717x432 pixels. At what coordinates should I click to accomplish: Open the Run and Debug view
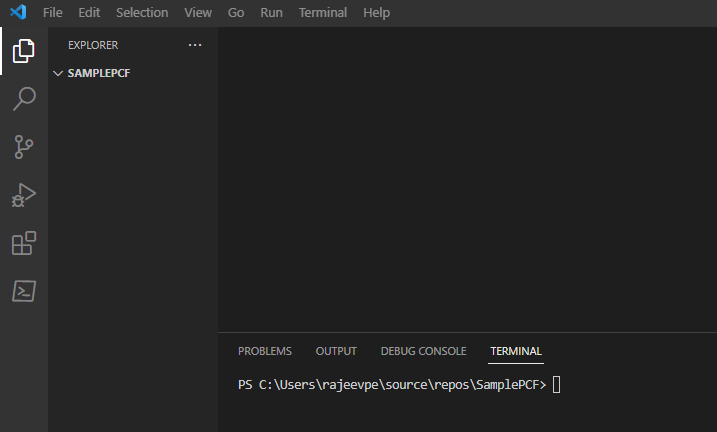[24, 194]
